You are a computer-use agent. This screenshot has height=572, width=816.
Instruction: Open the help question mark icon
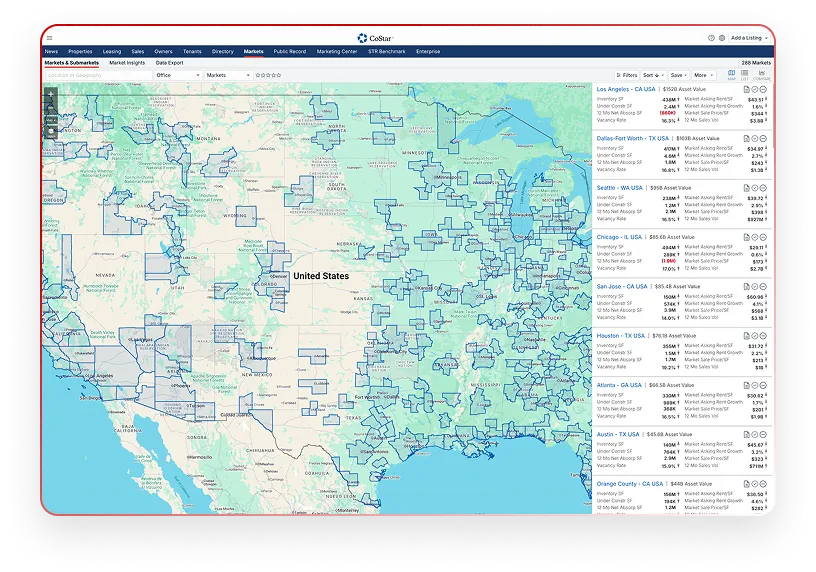click(711, 38)
